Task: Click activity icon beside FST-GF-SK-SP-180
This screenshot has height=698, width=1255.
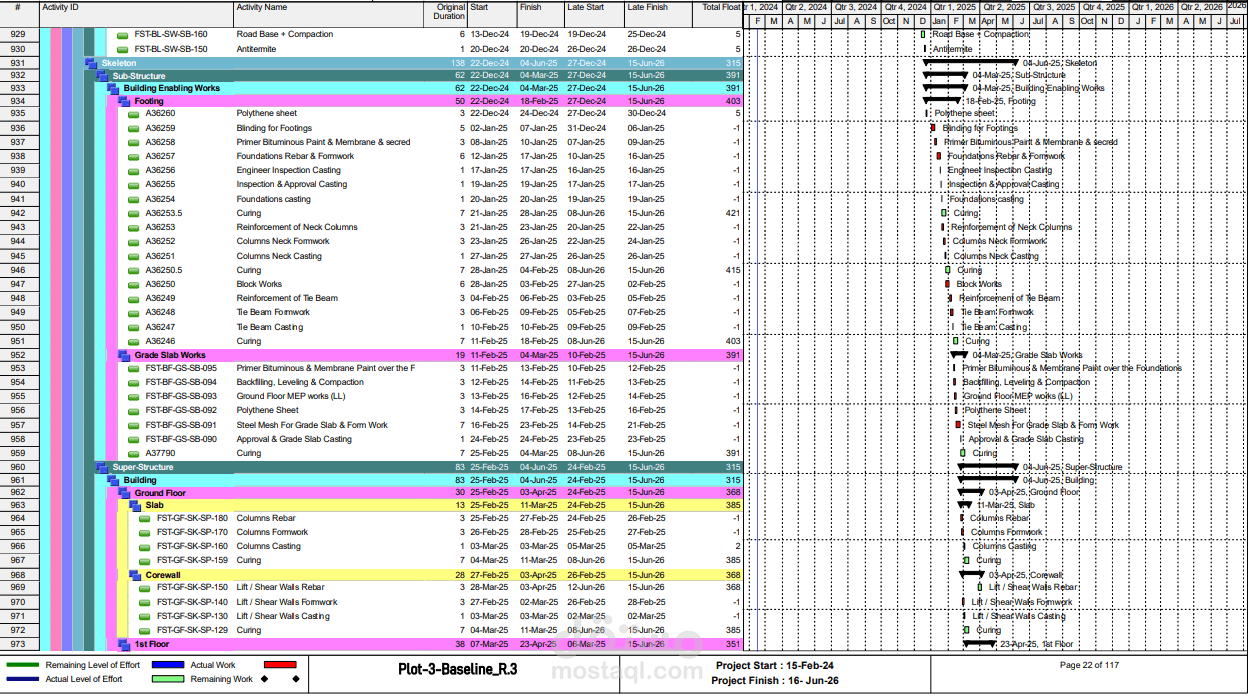Action: coord(145,518)
